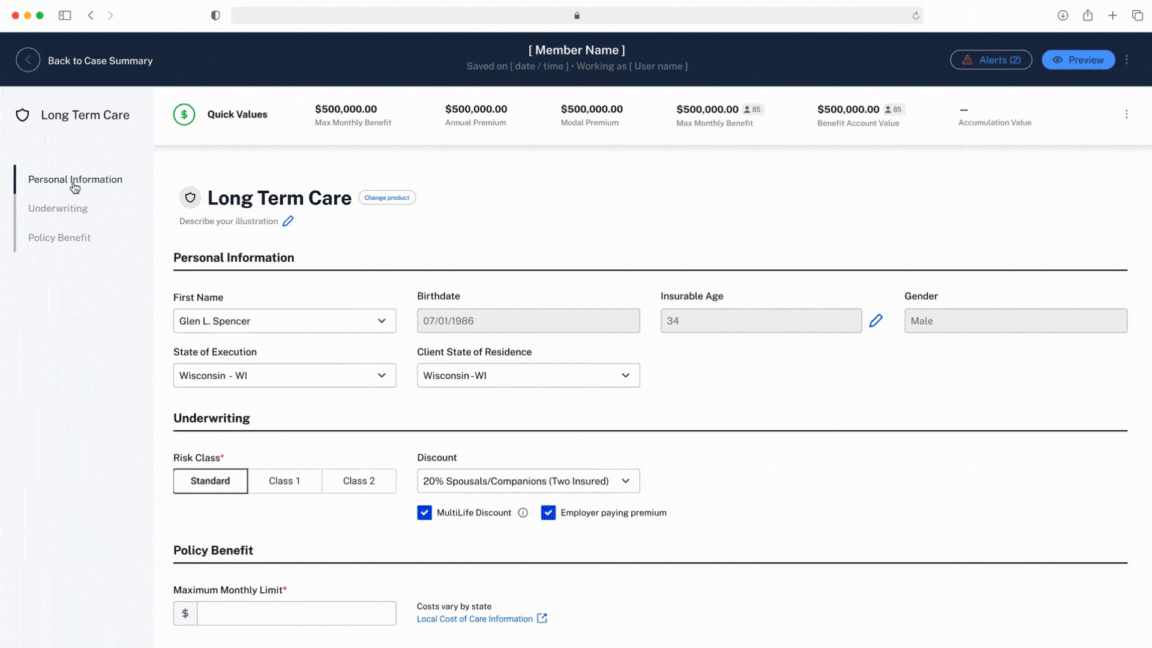The image size is (1152, 648).
Task: Open the Alerts (2) button
Action: click(x=991, y=60)
